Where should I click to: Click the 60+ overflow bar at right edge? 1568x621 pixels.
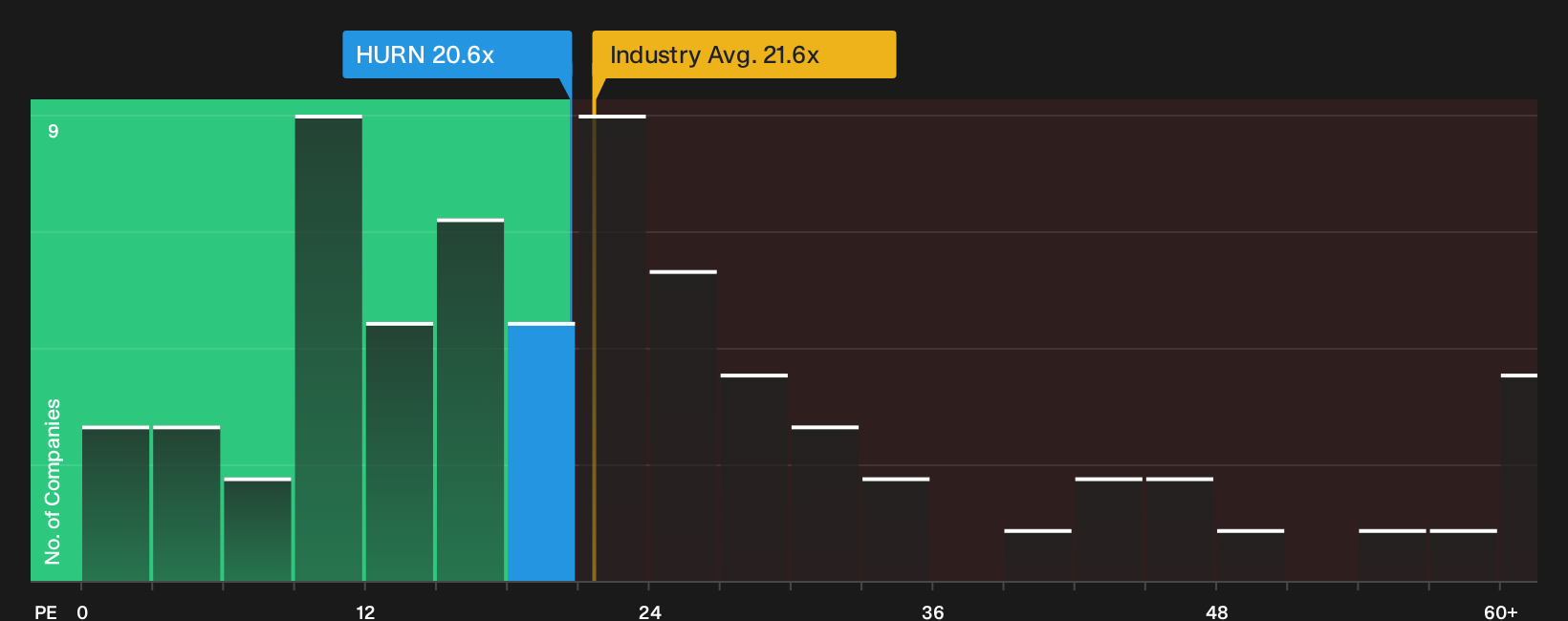(1519, 478)
